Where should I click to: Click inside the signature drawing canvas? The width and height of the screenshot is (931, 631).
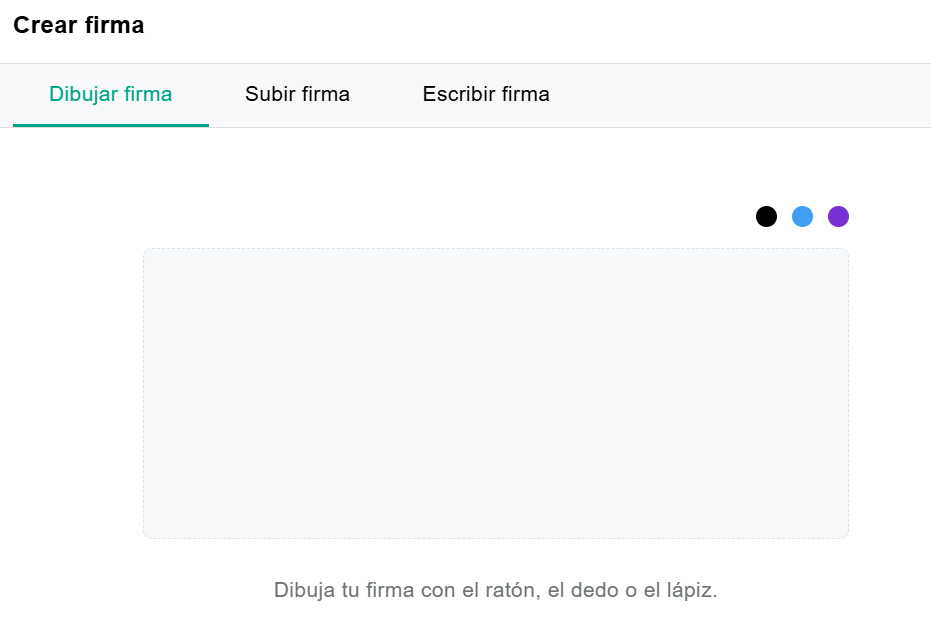(495, 393)
